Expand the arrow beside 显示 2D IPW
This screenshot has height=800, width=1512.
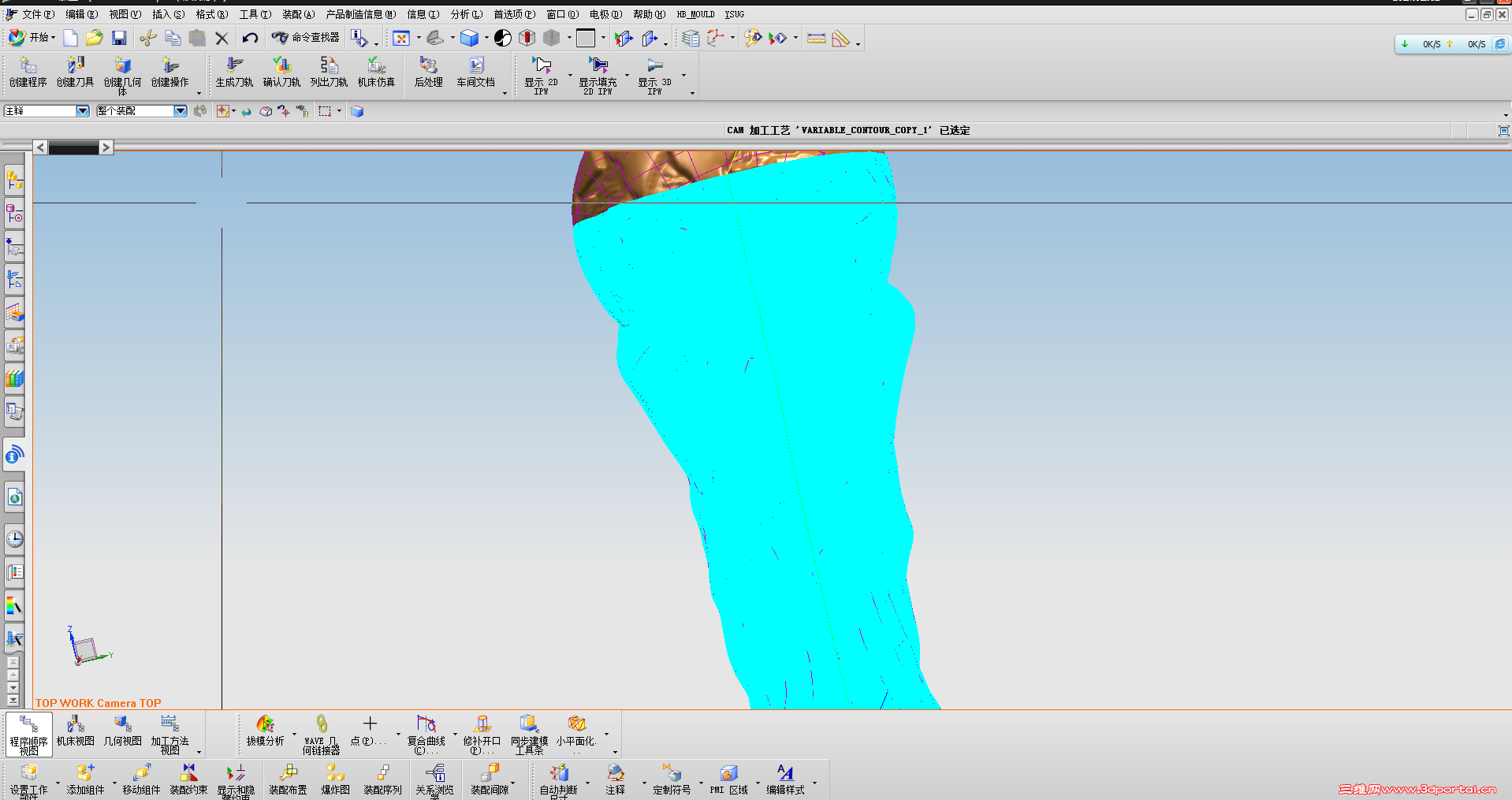coord(570,76)
